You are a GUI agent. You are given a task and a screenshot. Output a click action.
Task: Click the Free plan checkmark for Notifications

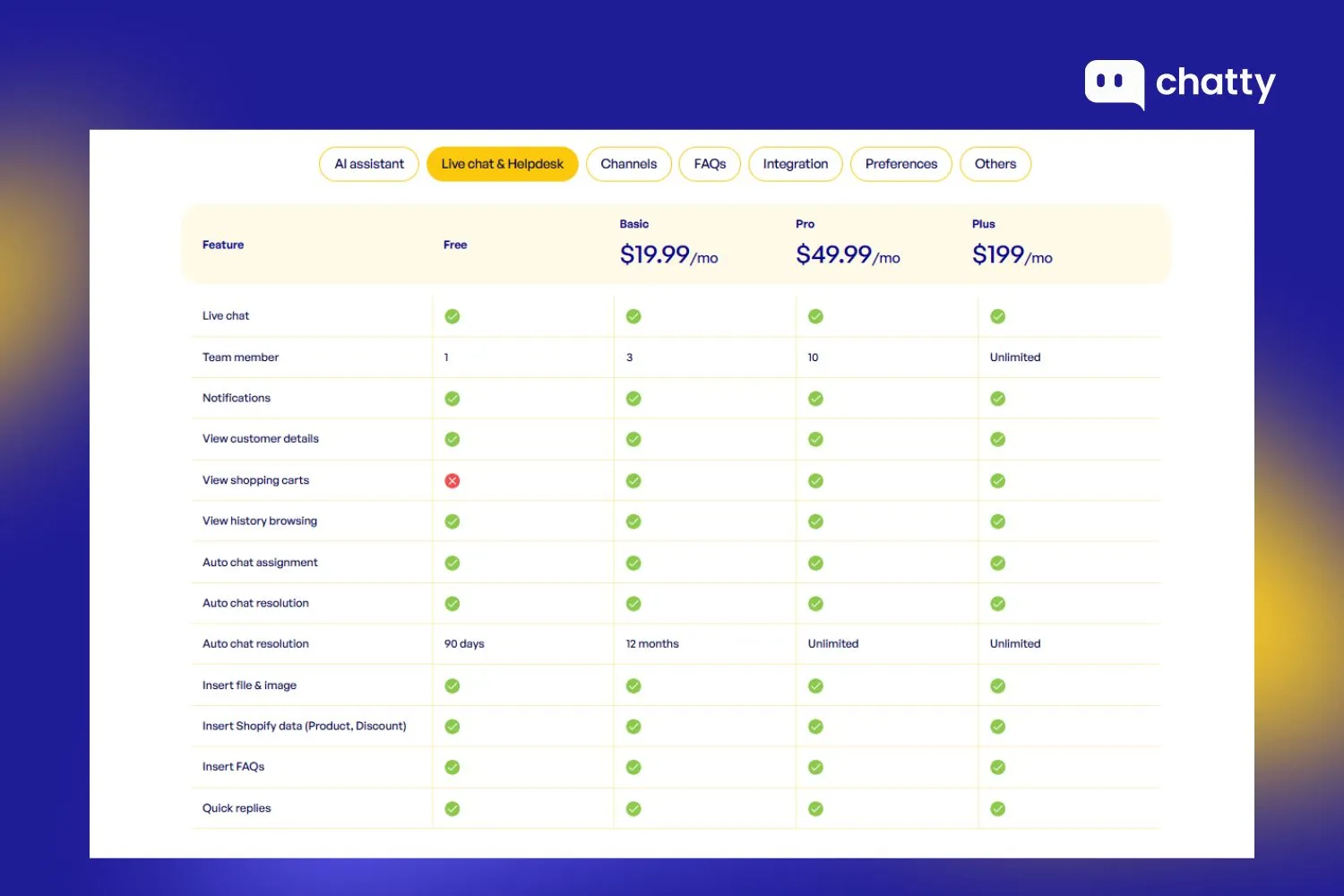(x=452, y=399)
